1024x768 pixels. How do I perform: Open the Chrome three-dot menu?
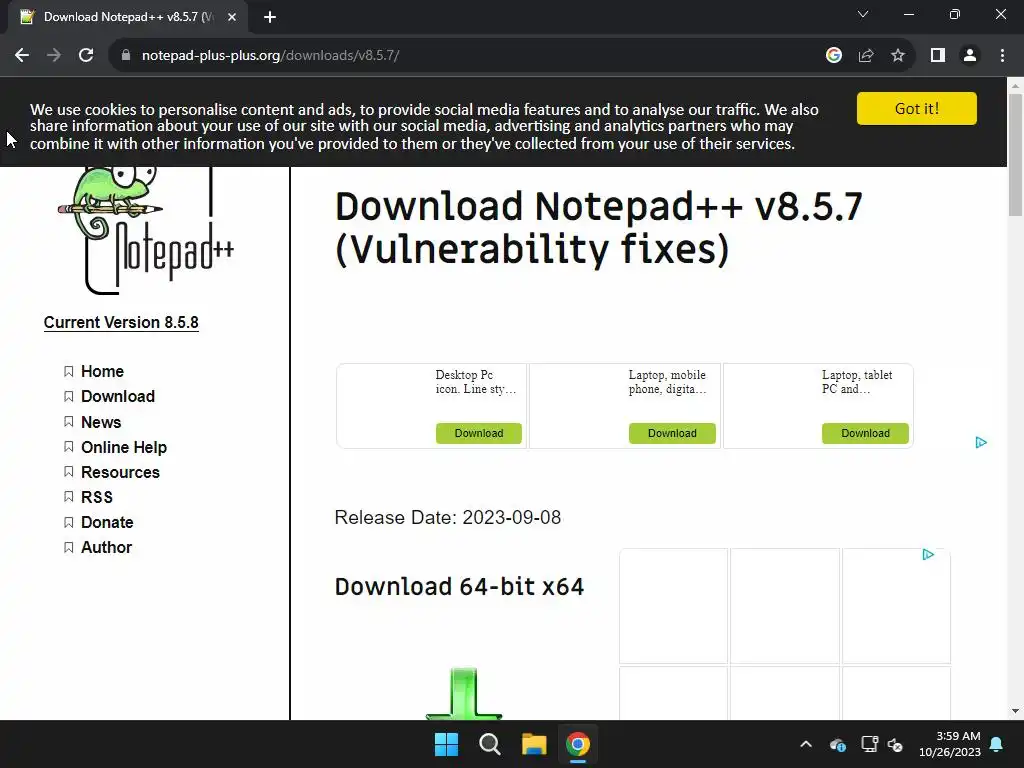1002,56
